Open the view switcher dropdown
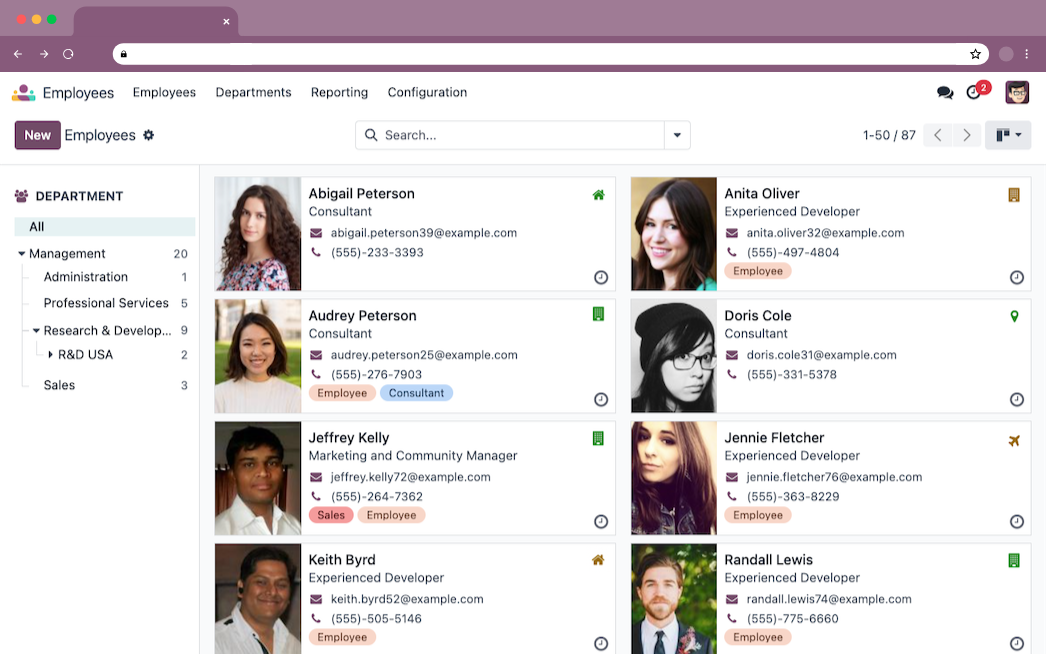 (1008, 135)
